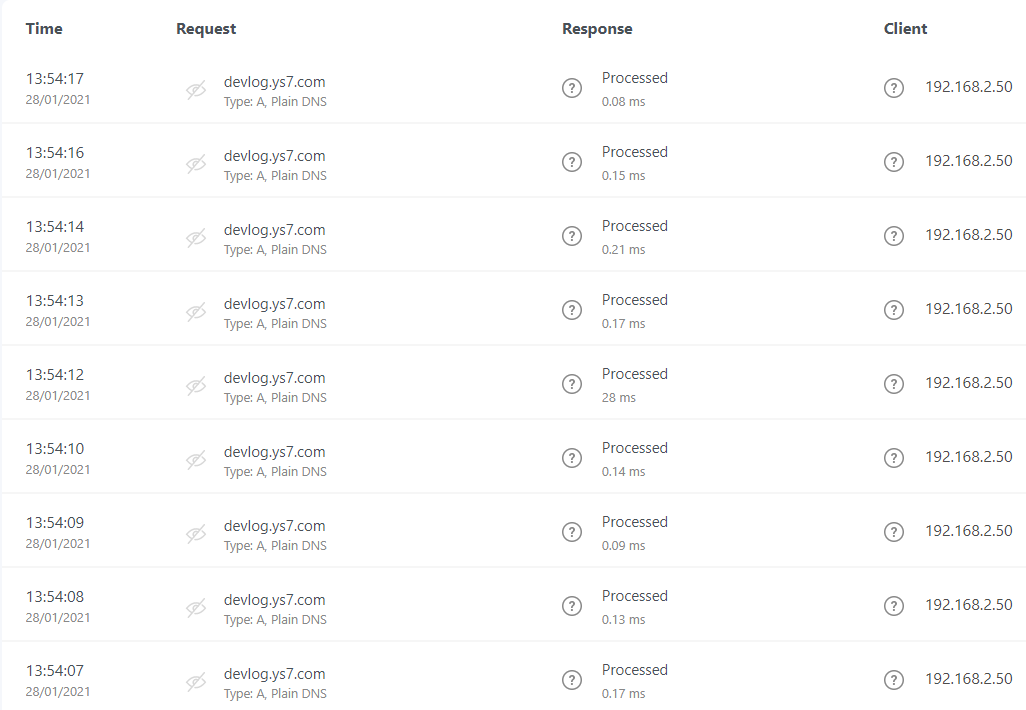Click crossed-eye icon in 13:54:08 request row

coord(196,608)
